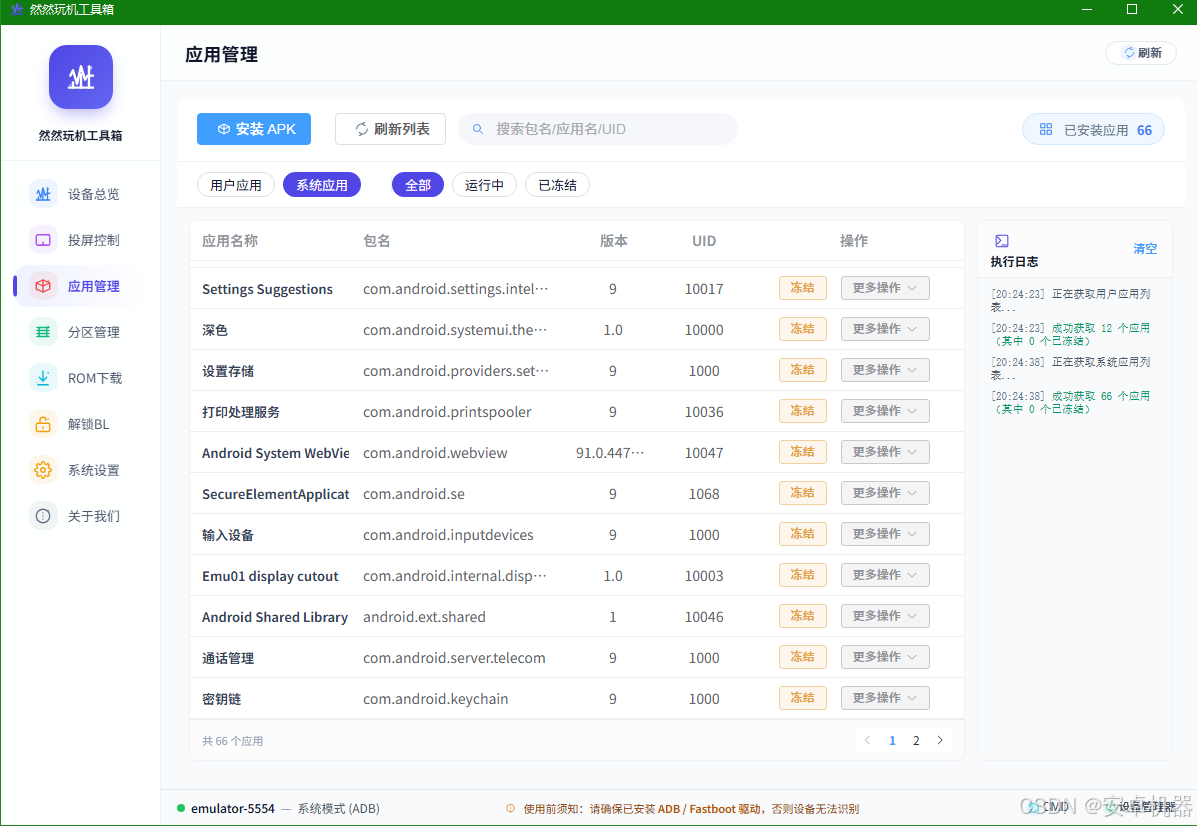Expand 更多操作 for Emu01 display cutout

click(x=885, y=575)
